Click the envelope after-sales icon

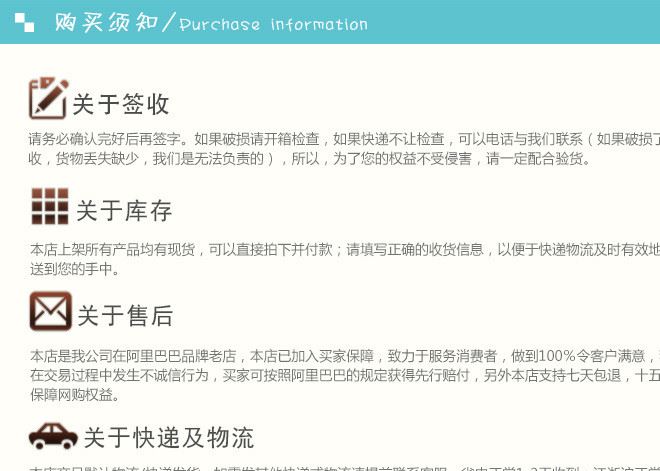(51, 311)
